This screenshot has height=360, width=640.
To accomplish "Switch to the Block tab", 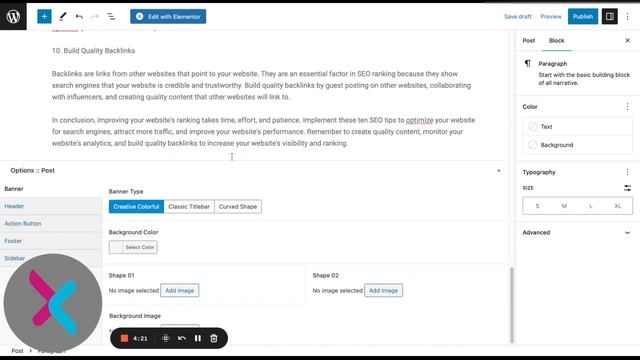I will [x=556, y=40].
